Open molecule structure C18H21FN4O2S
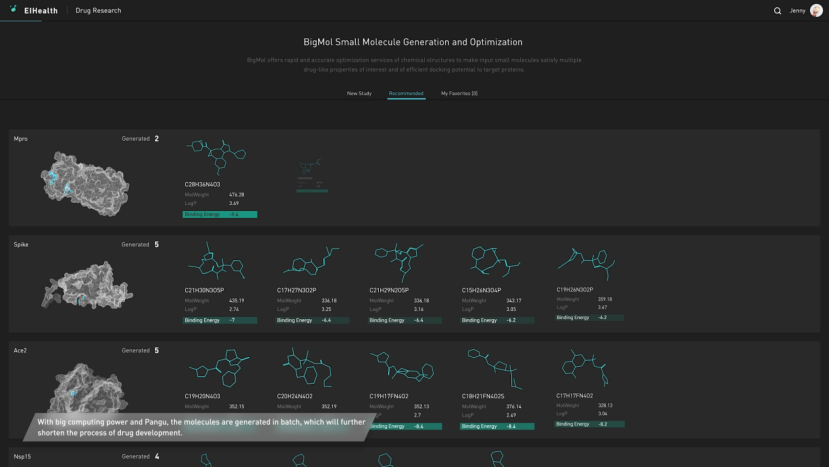The image size is (830, 467). click(x=495, y=369)
